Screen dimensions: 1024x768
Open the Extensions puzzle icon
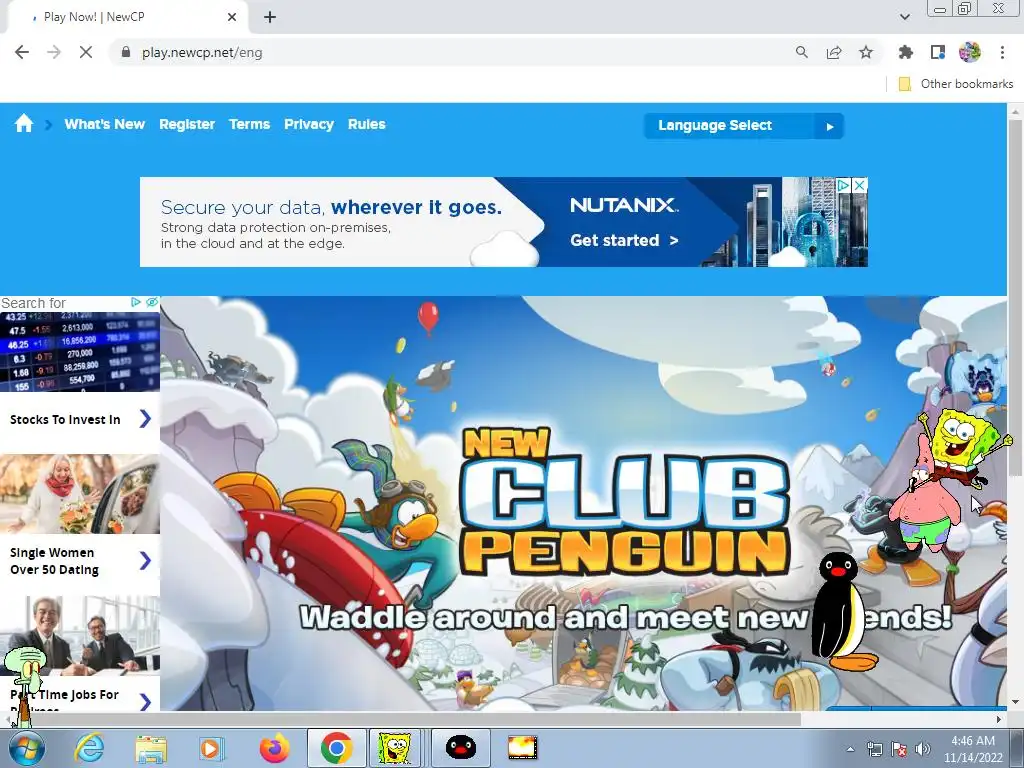tap(905, 52)
